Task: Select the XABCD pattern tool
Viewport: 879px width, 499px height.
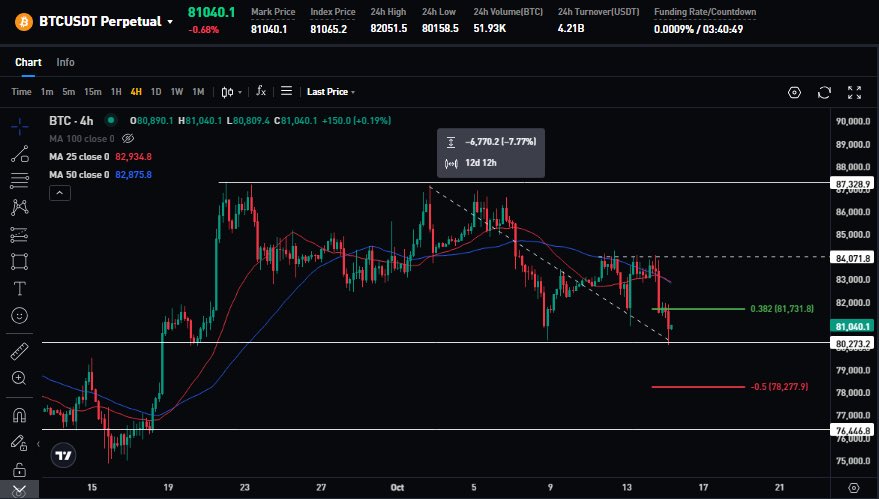Action: point(19,207)
